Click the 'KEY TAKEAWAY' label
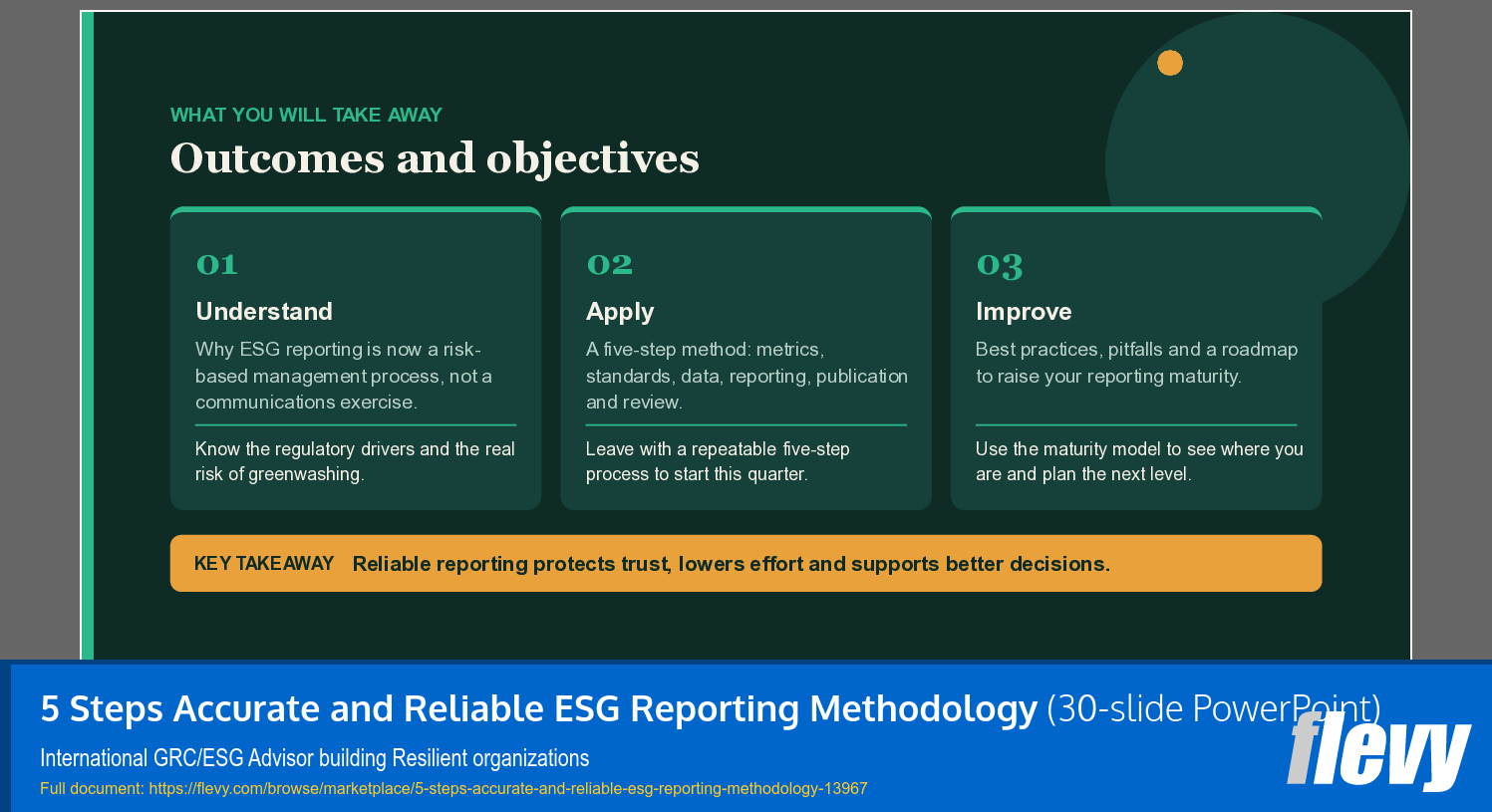 (264, 564)
